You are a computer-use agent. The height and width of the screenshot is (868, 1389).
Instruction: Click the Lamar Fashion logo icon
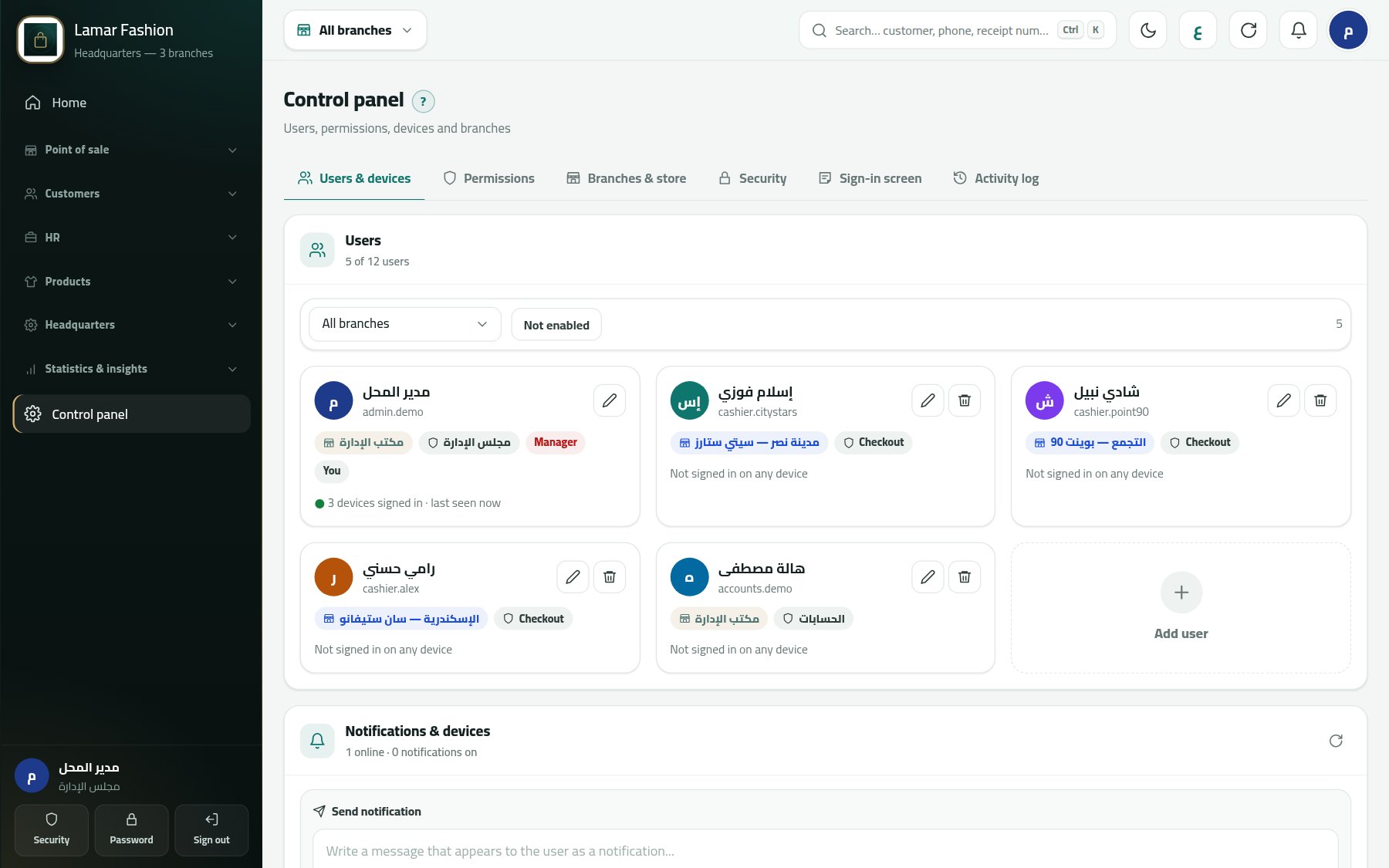(40, 40)
